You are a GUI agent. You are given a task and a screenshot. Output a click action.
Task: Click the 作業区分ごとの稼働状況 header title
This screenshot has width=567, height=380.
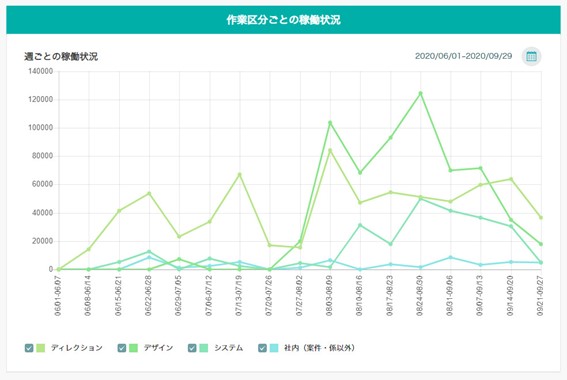pos(284,20)
